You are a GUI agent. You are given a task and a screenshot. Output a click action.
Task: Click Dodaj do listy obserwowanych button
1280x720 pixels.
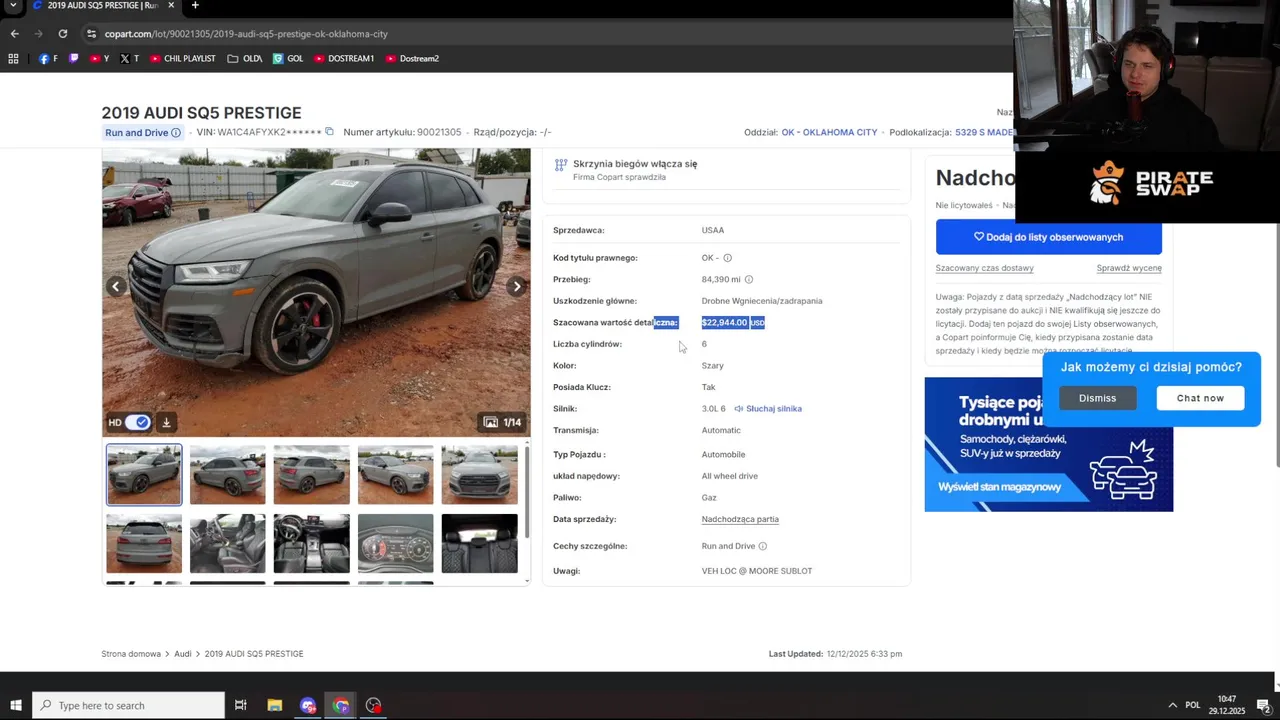point(1048,237)
